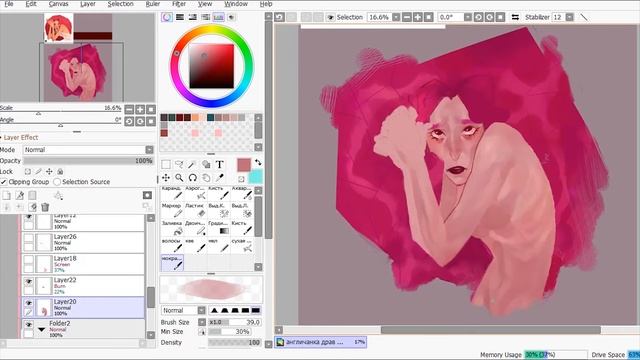640x360 pixels.
Task: Toggle lock layer moving icon
Action: [x=49, y=171]
